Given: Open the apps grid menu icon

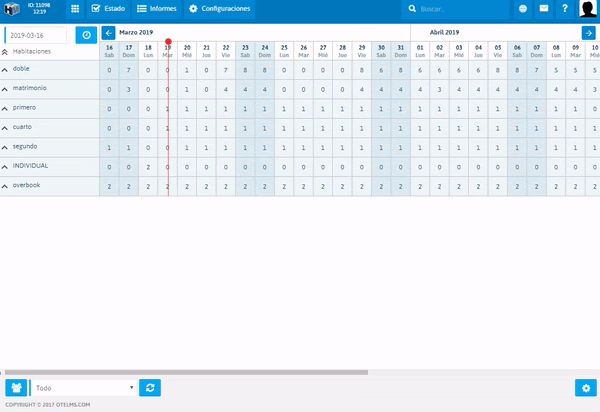Looking at the screenshot, I should pyautogui.click(x=75, y=9).
